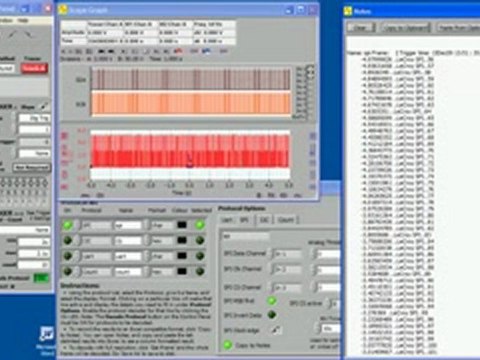This screenshot has width=480, height=360.
Task: Open the colour swatch in the Count row
Action: pos(182,271)
